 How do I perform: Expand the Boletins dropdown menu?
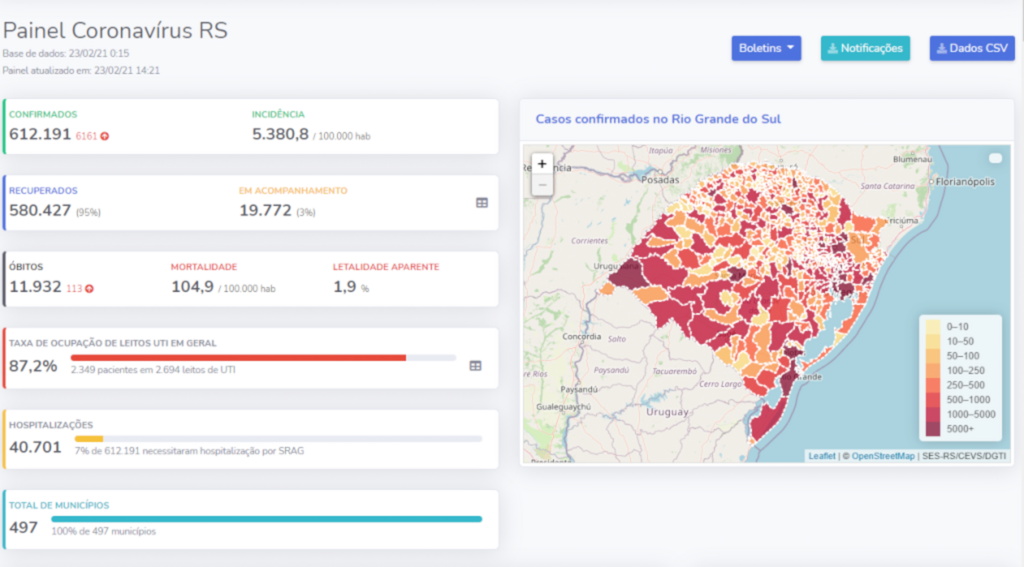coord(766,48)
